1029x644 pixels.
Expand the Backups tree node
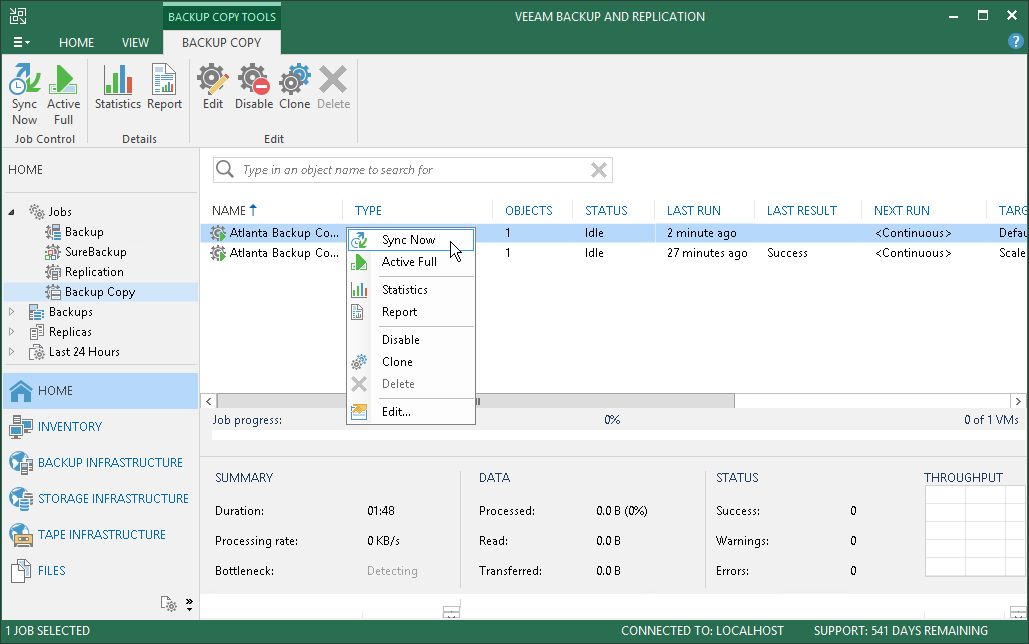pyautogui.click(x=11, y=312)
